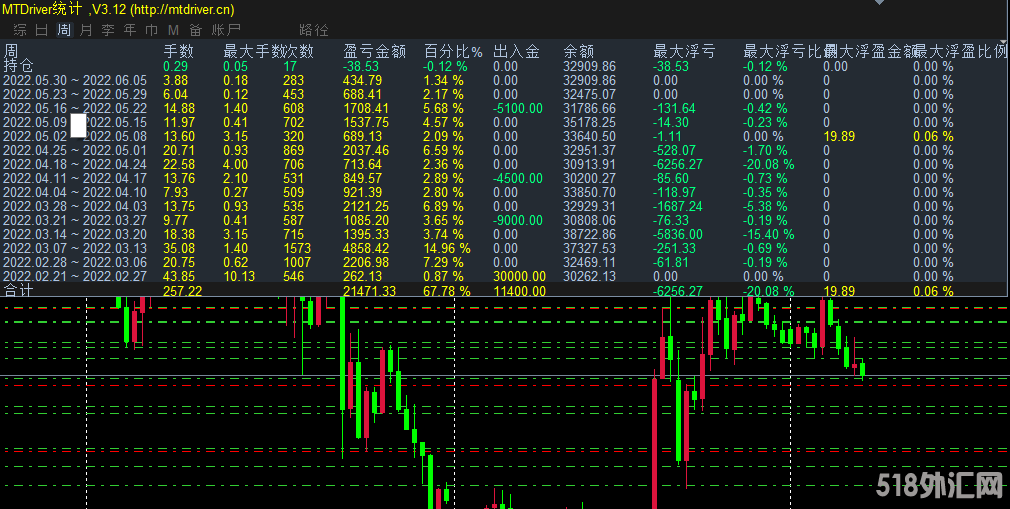Open the 月 monthly statistics tab
The height and width of the screenshot is (509, 1010).
coord(86,30)
